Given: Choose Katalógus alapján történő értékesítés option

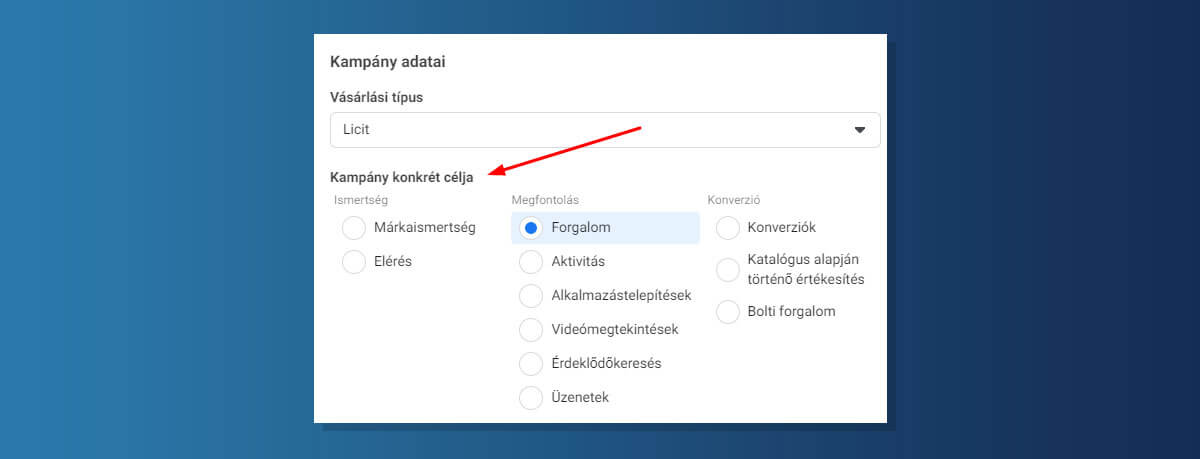Looking at the screenshot, I should pyautogui.click(x=728, y=270).
